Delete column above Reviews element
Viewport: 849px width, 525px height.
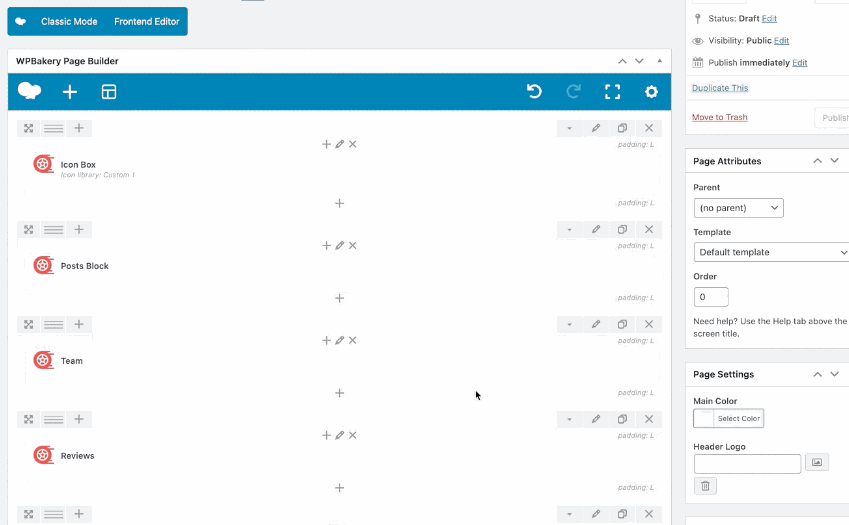point(352,435)
